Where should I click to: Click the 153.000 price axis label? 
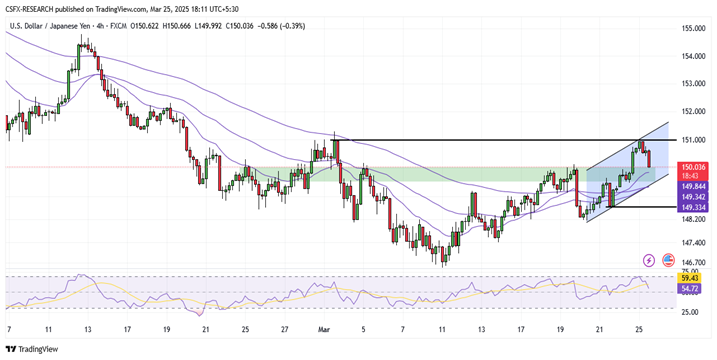[x=693, y=84]
